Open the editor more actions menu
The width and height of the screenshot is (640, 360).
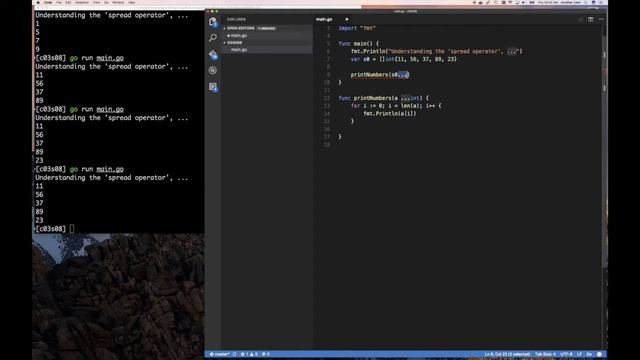tap(601, 19)
